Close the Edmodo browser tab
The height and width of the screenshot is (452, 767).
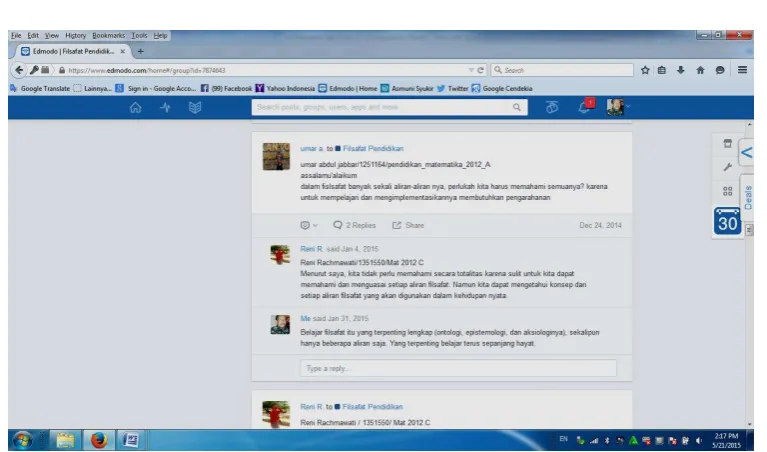pyautogui.click(x=123, y=51)
